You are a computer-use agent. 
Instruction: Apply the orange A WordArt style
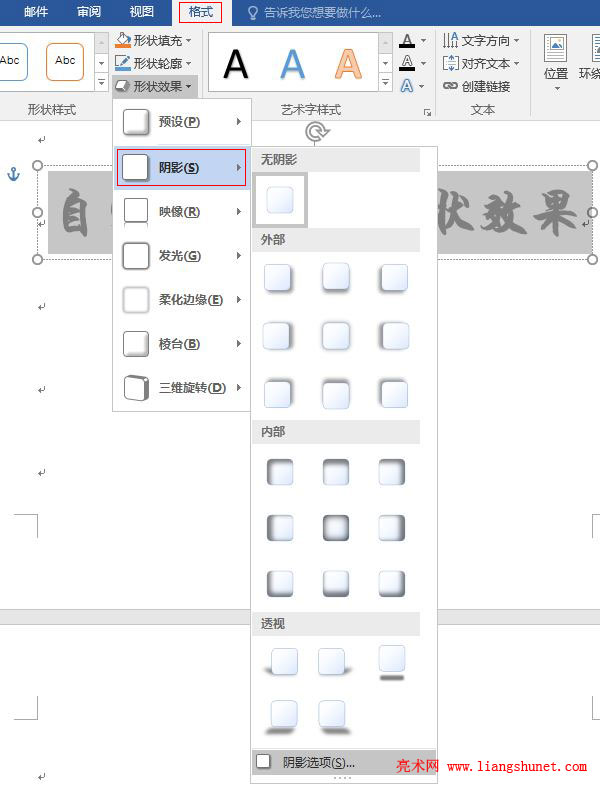[x=348, y=64]
